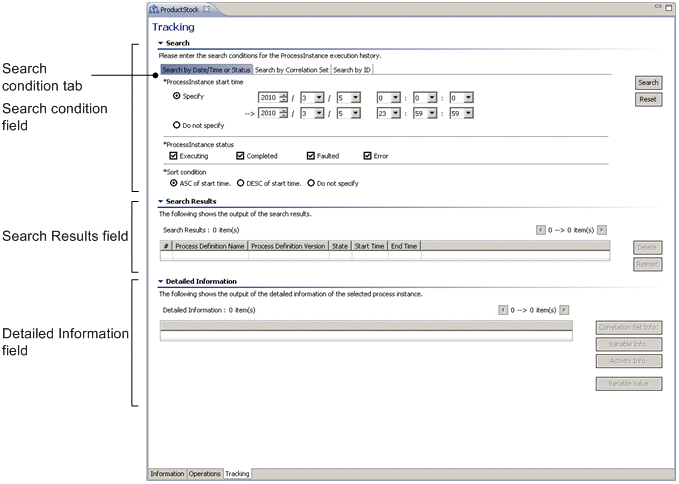This screenshot has height=484, width=679.
Task: Collapse the Detailed Information section
Action: 160,282
